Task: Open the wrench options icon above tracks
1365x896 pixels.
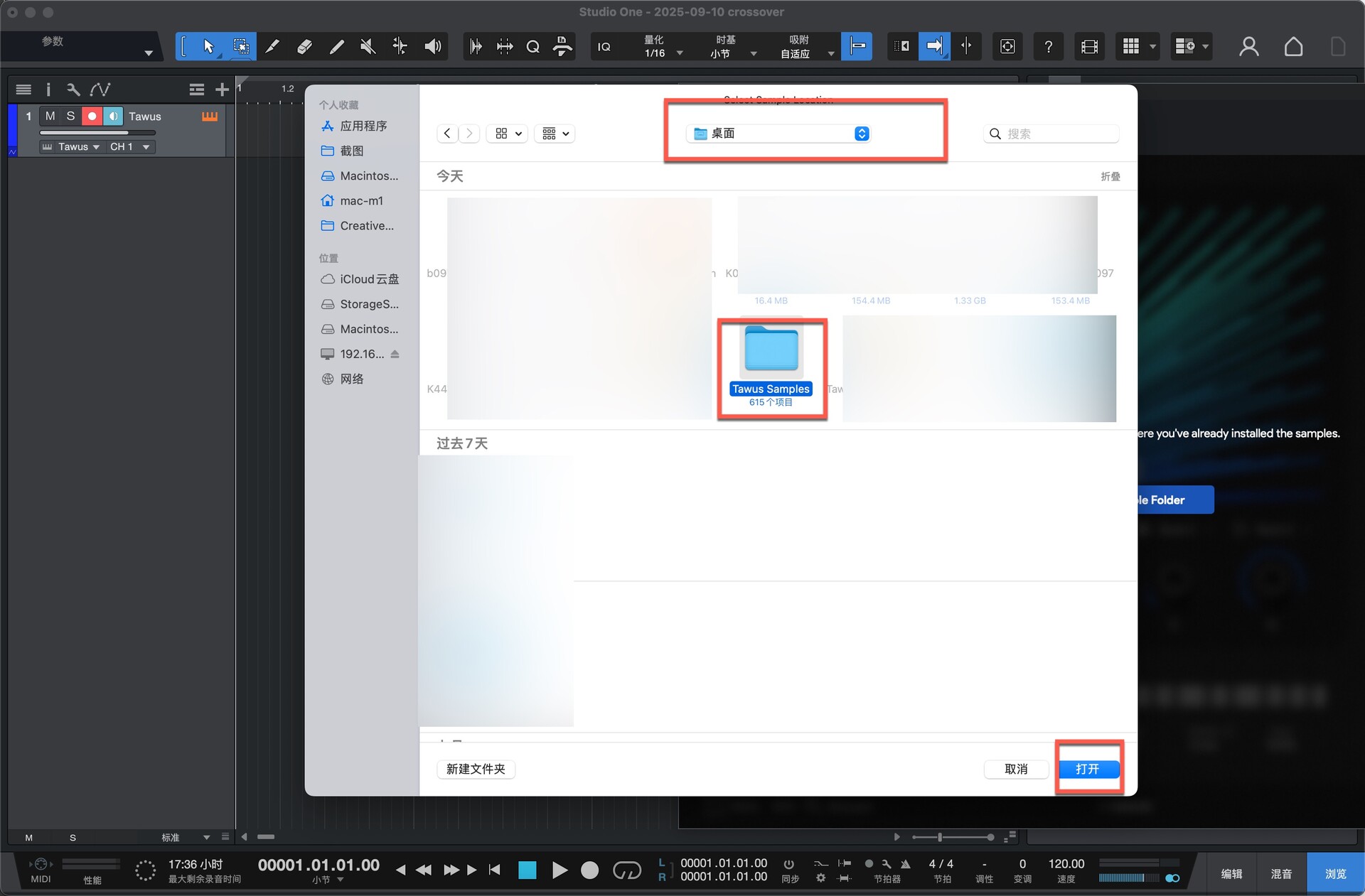Action: 73,90
